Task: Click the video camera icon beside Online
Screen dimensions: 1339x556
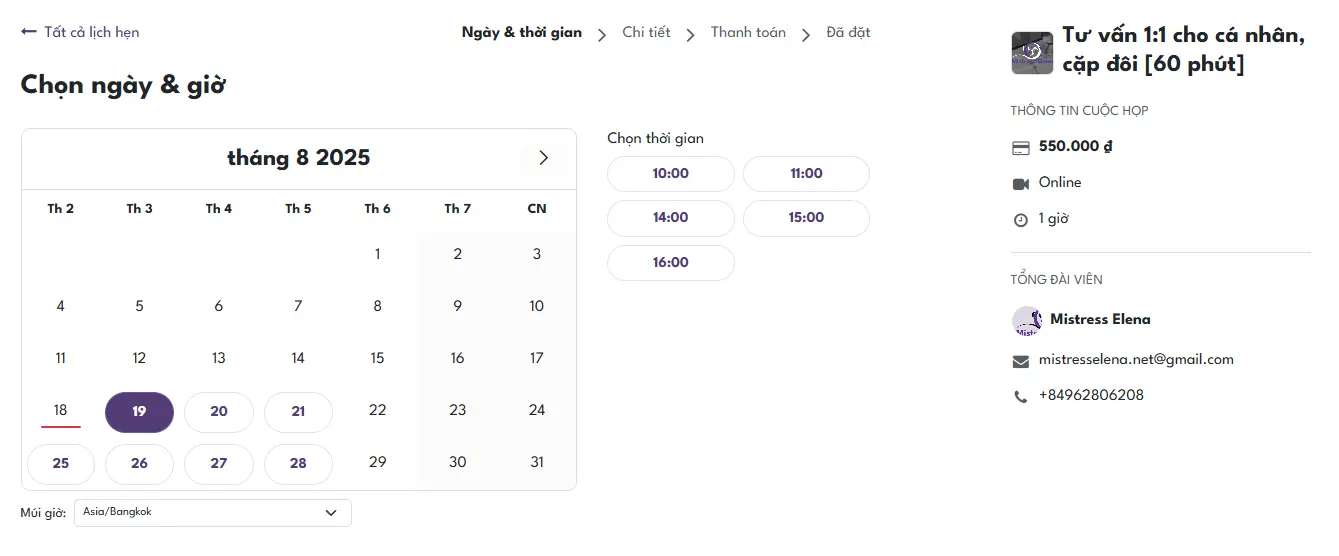Action: click(1021, 183)
